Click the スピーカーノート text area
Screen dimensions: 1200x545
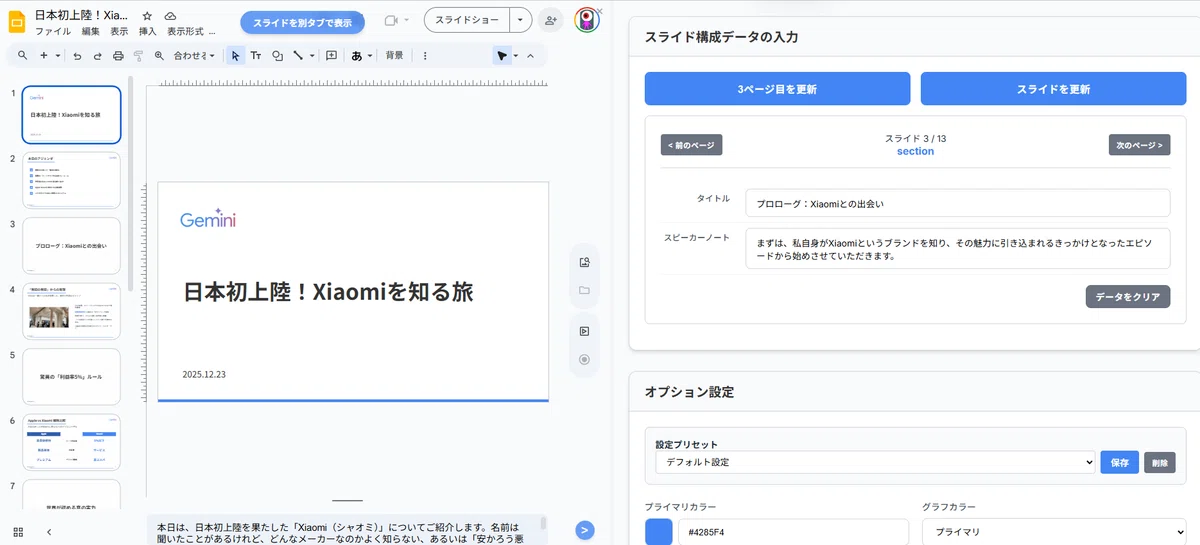click(x=957, y=248)
